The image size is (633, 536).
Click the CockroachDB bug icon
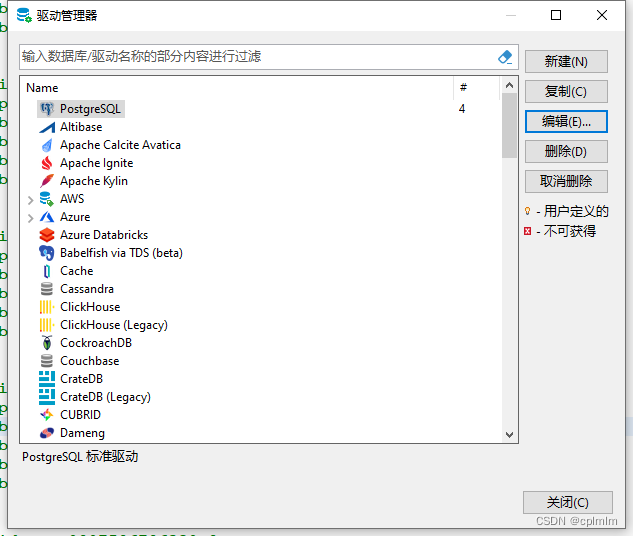[x=47, y=343]
